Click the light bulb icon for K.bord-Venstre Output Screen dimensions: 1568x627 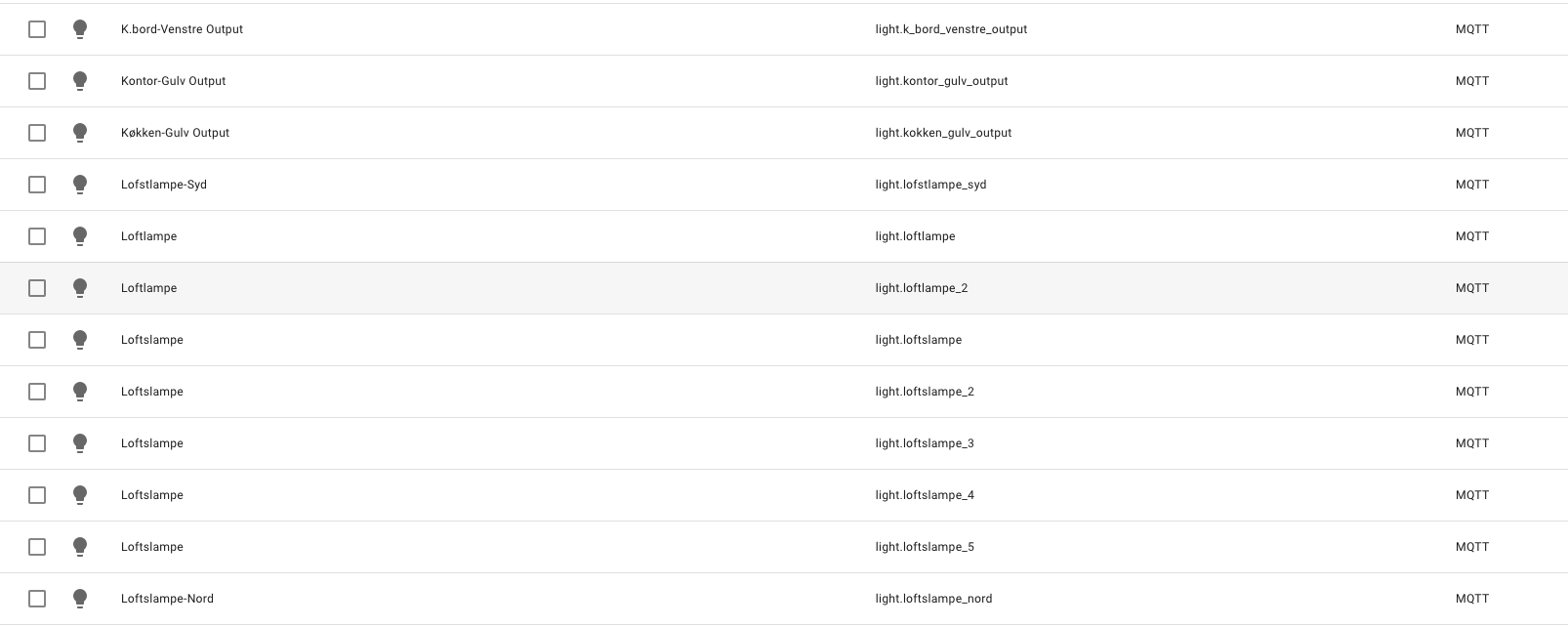(x=80, y=29)
